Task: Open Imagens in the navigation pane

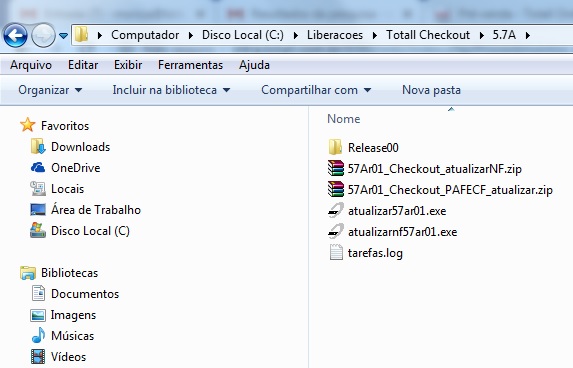Action: 73,315
